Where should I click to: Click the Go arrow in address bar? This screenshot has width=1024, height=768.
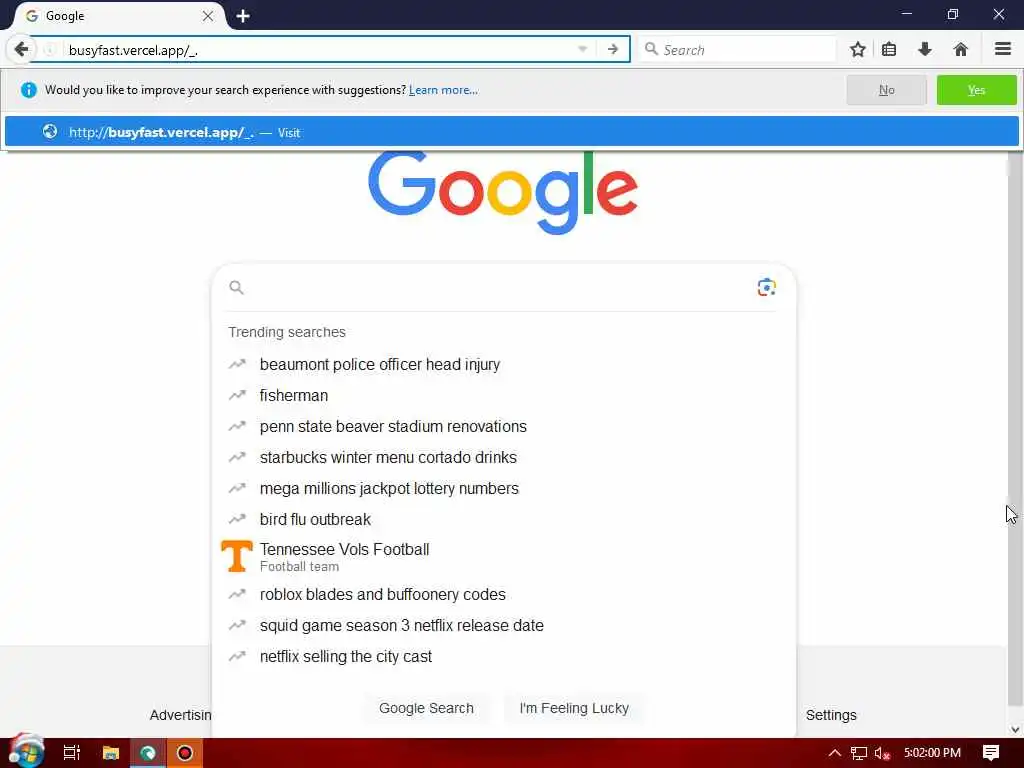(613, 50)
